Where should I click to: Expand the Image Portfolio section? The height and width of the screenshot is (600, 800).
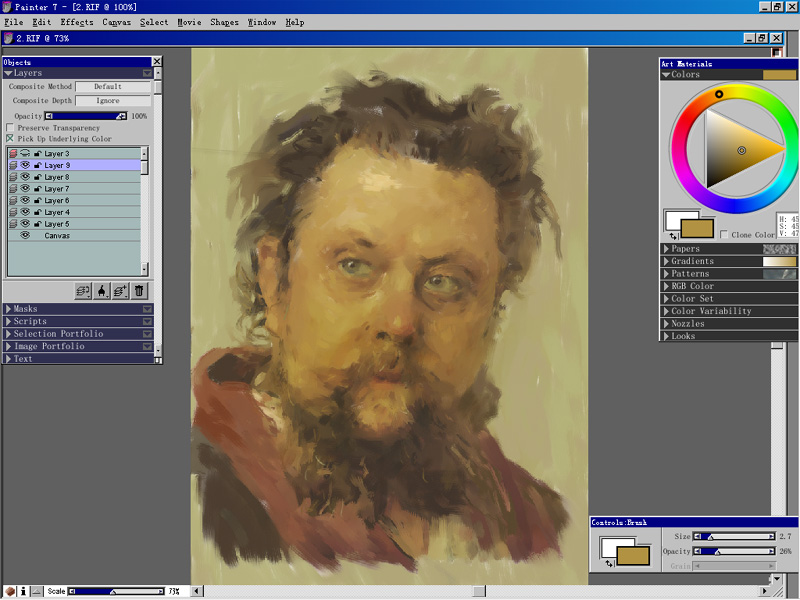8,346
